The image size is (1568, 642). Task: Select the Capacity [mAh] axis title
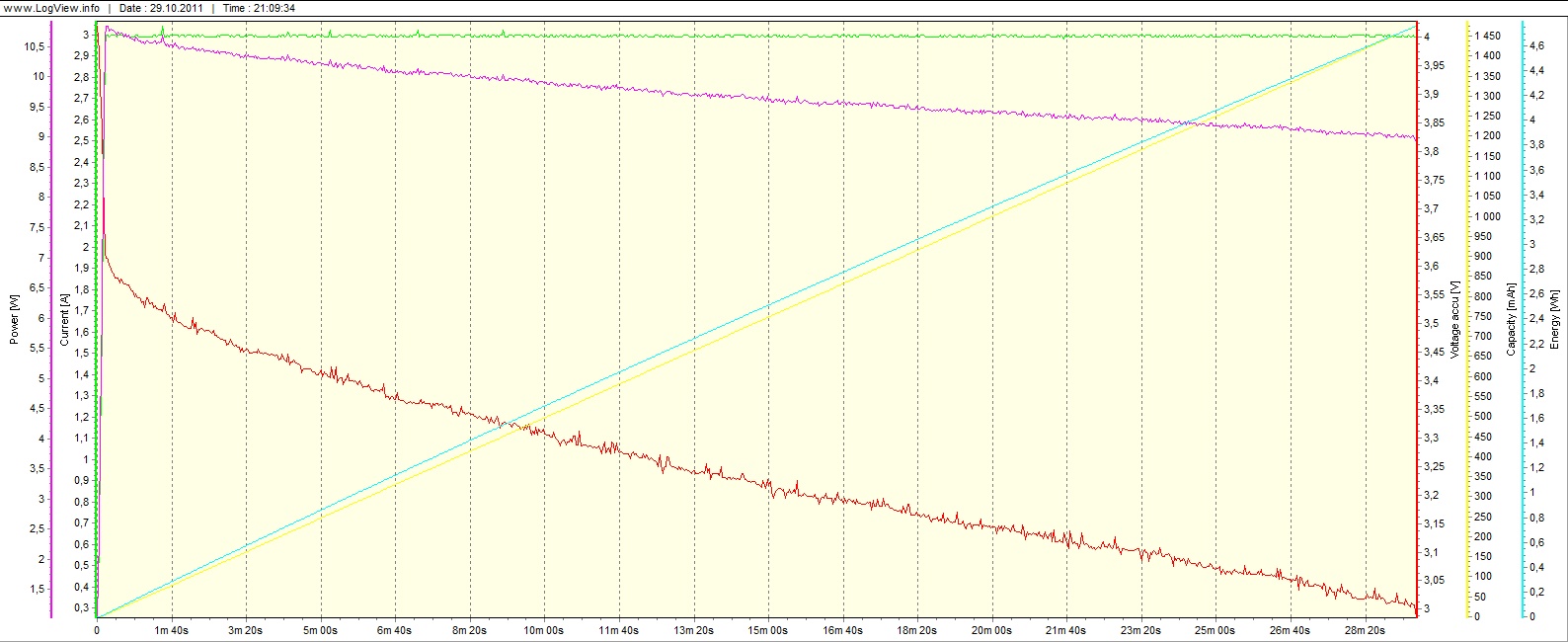pos(1511,318)
